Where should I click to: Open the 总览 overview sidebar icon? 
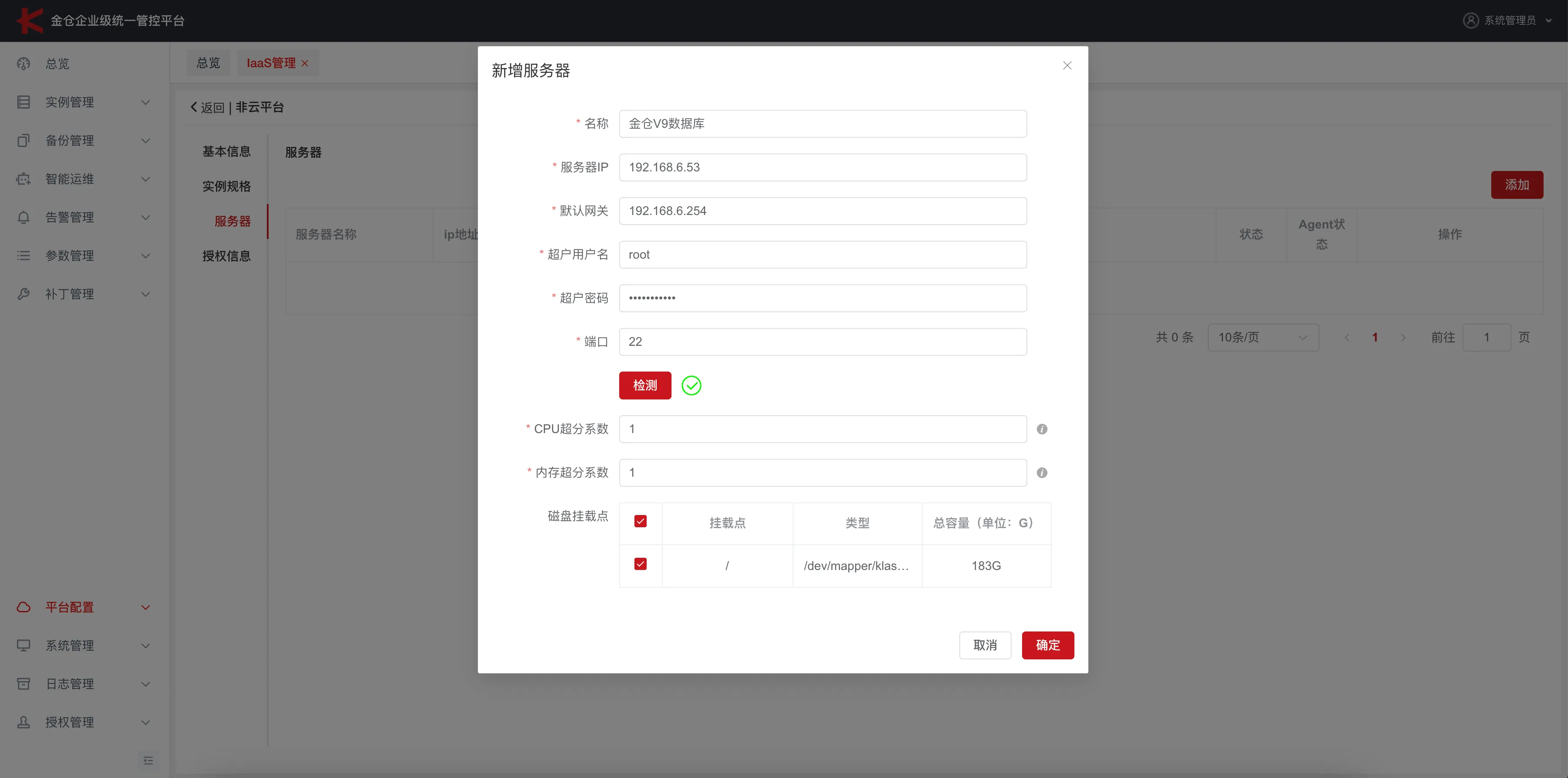23,64
